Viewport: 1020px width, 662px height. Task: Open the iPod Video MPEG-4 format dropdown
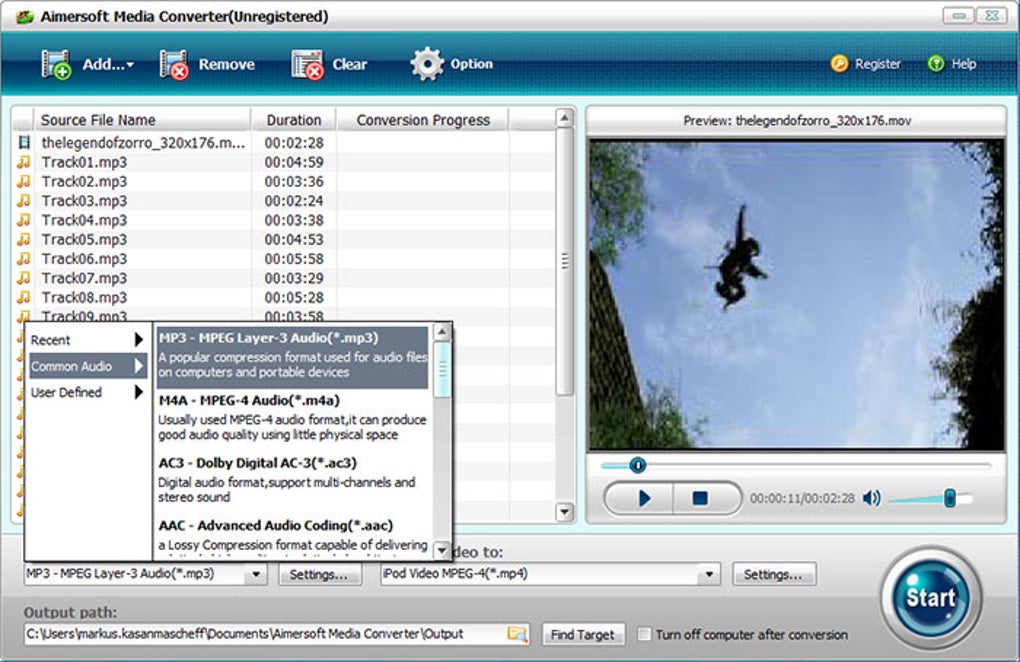click(x=709, y=574)
